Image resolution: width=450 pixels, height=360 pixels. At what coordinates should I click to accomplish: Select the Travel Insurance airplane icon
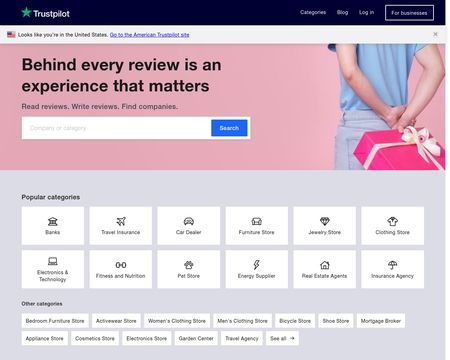coord(121,221)
